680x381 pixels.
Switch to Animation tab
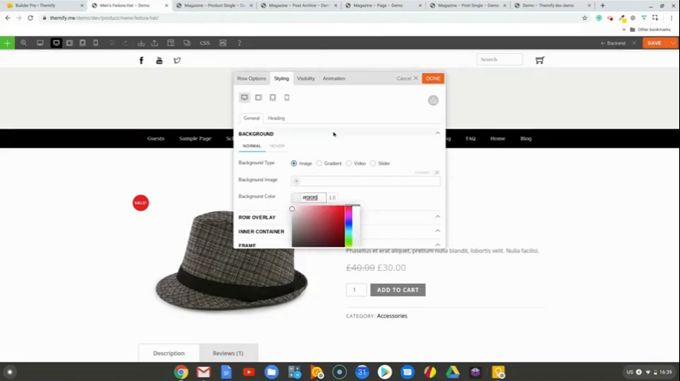click(x=334, y=78)
